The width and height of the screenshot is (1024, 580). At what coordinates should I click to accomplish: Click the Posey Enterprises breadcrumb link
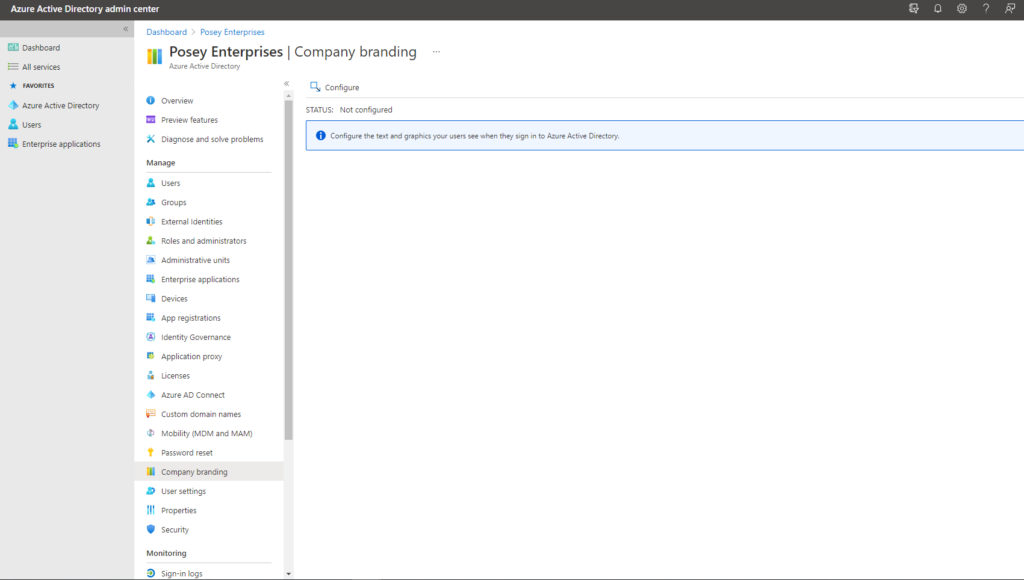(x=232, y=32)
